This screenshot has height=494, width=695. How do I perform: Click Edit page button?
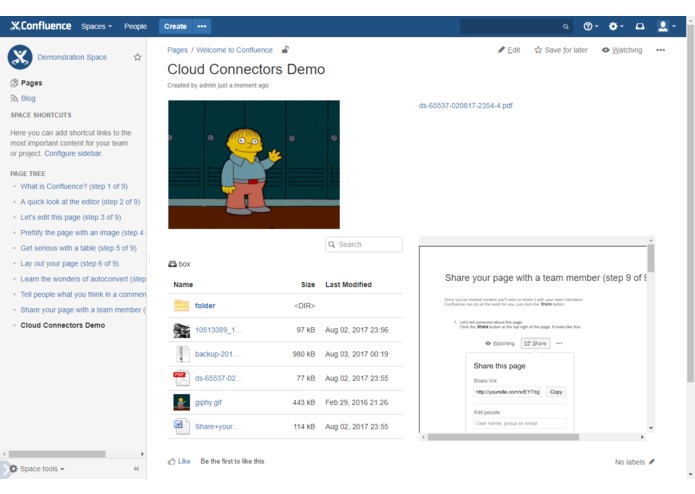509,50
